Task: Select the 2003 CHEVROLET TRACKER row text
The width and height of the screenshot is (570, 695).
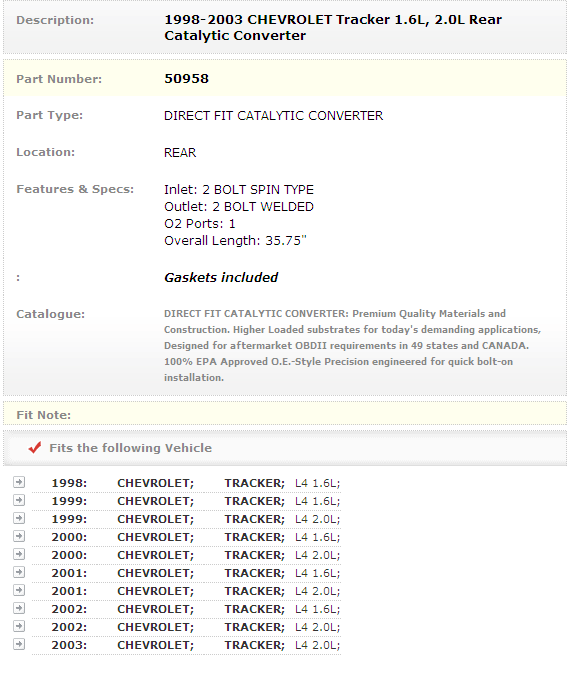Action: tap(195, 645)
